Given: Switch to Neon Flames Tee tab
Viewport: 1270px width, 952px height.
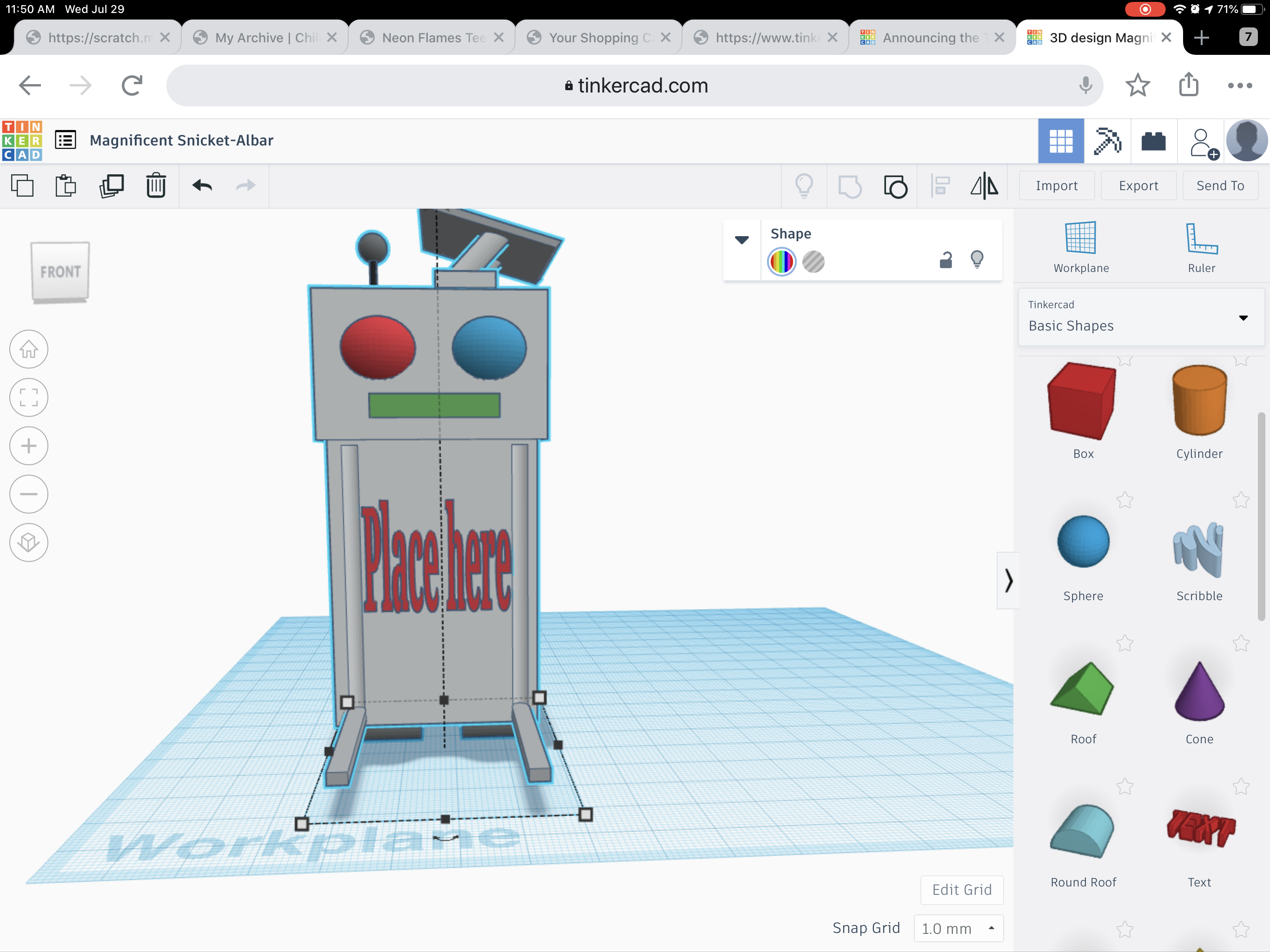Looking at the screenshot, I should pos(432,37).
